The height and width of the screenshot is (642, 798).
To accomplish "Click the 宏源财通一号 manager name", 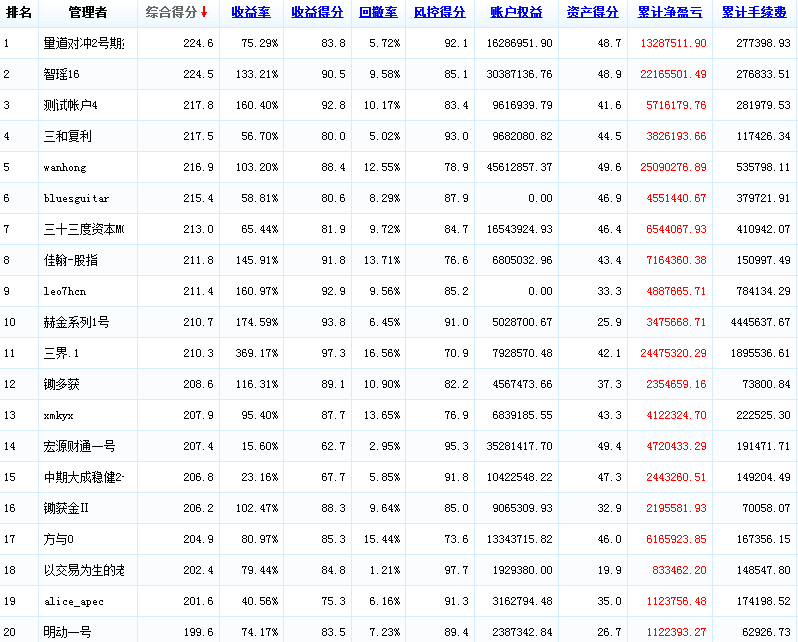I will click(80, 446).
